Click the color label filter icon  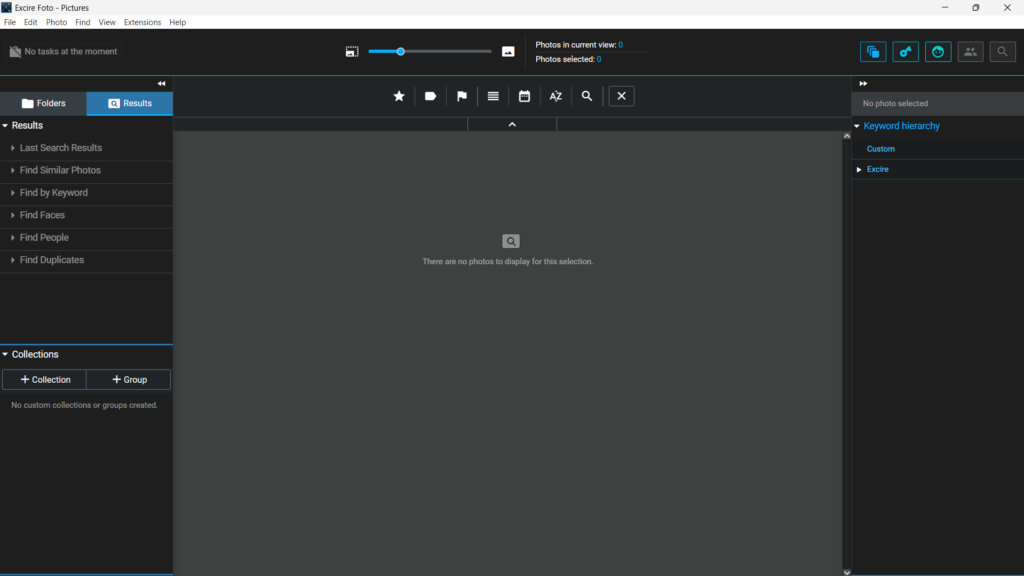[x=430, y=96]
